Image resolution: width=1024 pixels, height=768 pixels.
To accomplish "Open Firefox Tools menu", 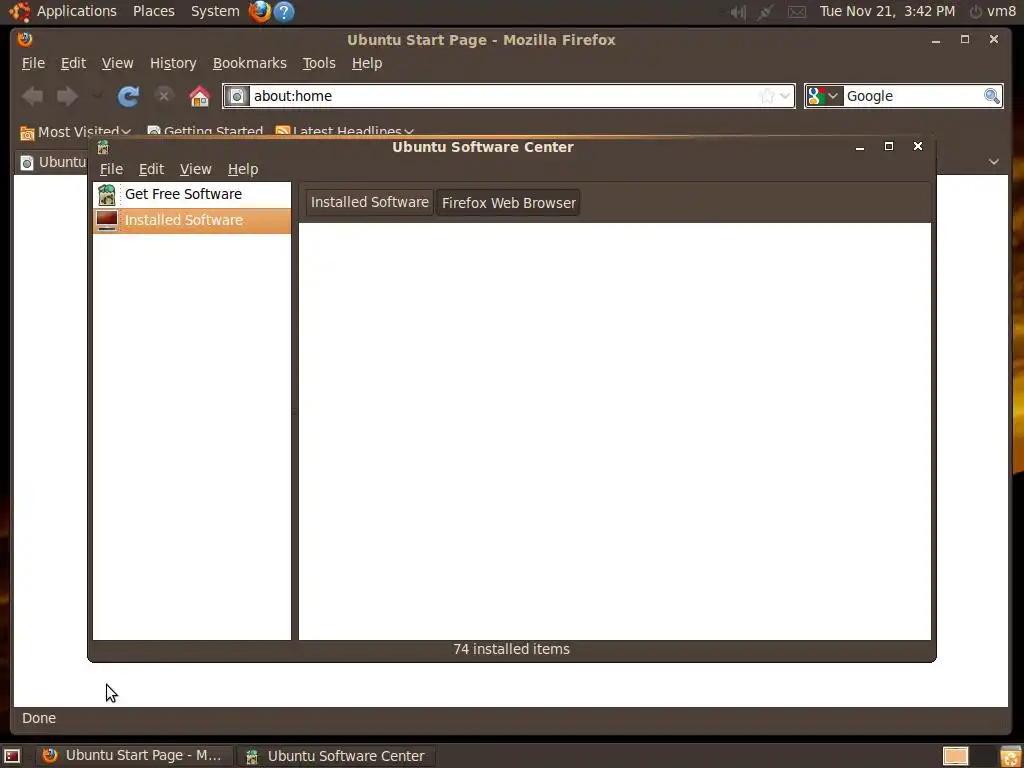I will [x=319, y=63].
